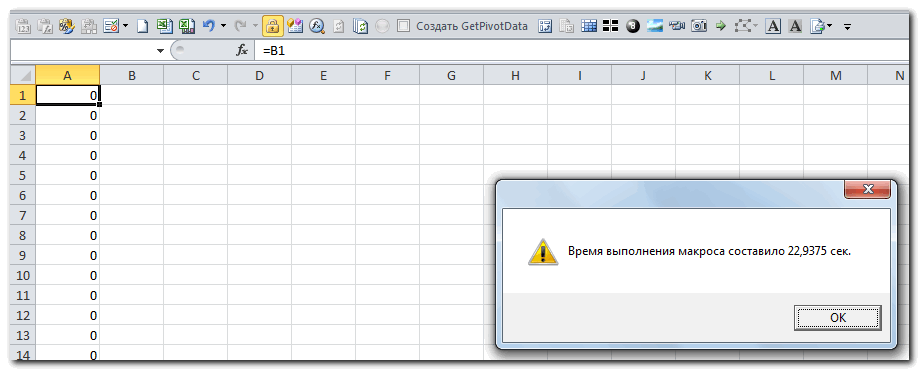Toggle the highlighted padlock button
Screen dimensions: 920x371
pos(273,26)
